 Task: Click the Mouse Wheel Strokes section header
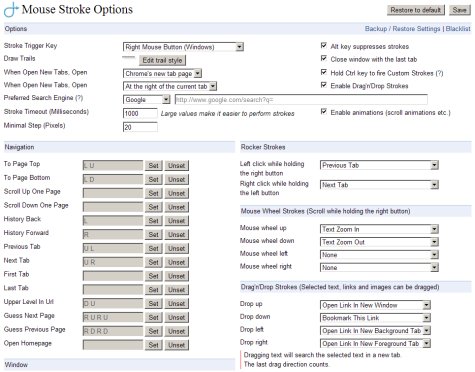click(x=356, y=211)
